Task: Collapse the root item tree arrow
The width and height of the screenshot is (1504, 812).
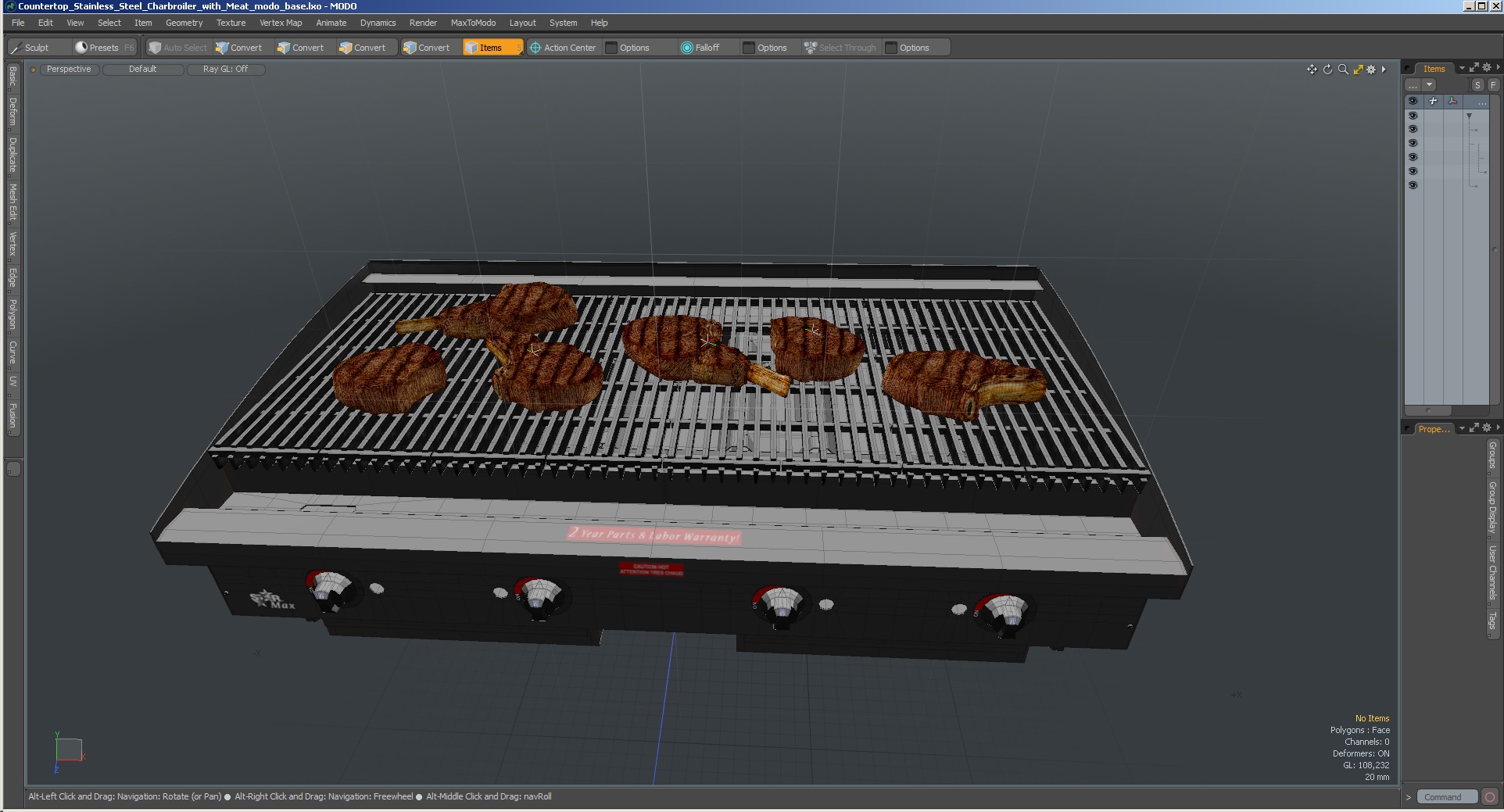Action: coord(1470,116)
